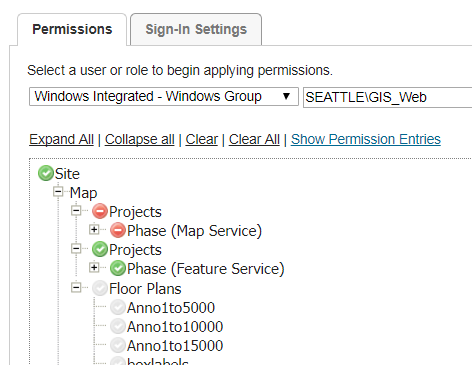Switch to the Sign-In Settings tab
The width and height of the screenshot is (472, 365).
click(196, 29)
